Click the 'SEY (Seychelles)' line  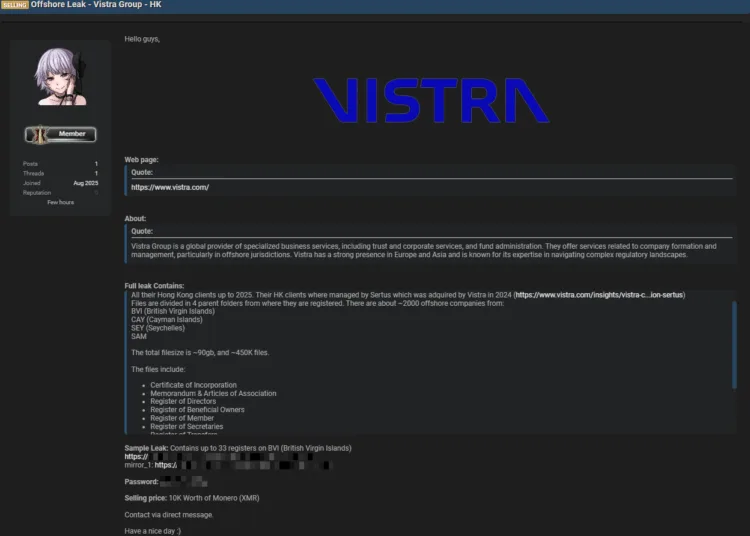[158, 328]
